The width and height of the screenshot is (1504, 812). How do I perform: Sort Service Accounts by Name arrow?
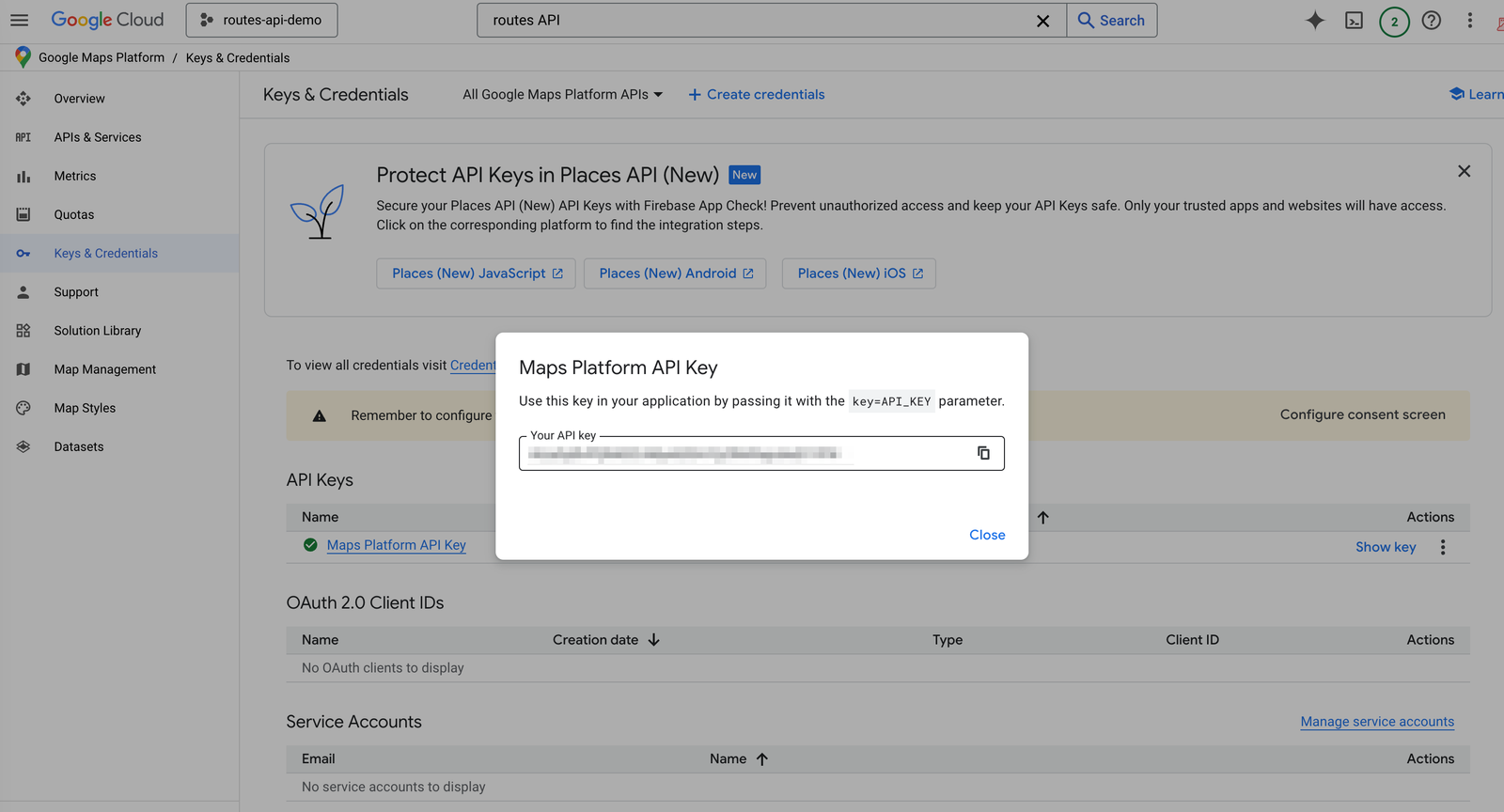pyautogui.click(x=762, y=759)
